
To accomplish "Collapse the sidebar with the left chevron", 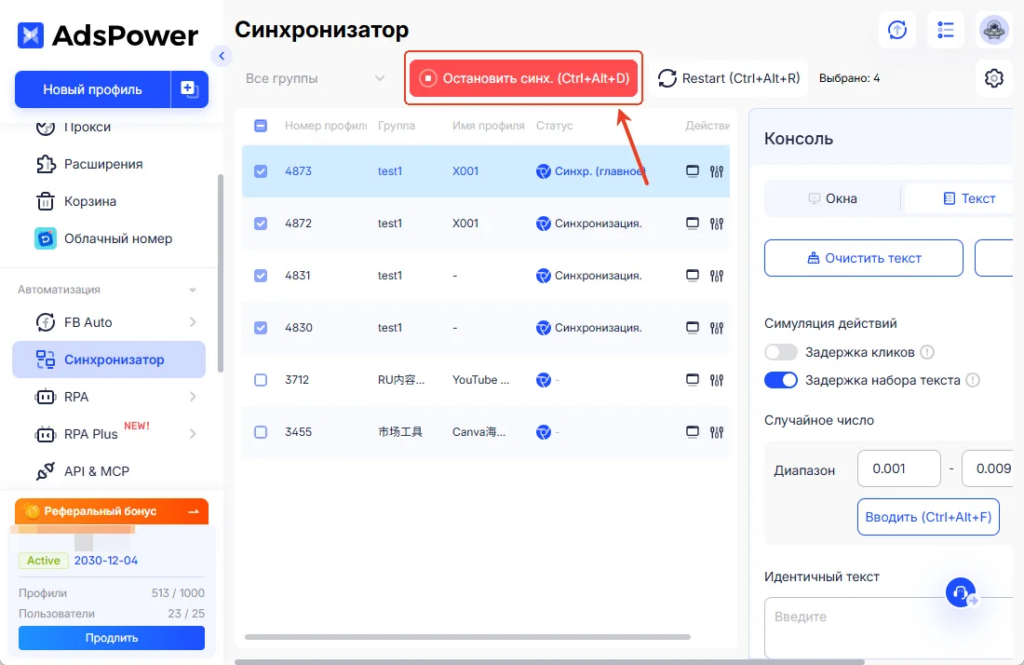I will 221,56.
